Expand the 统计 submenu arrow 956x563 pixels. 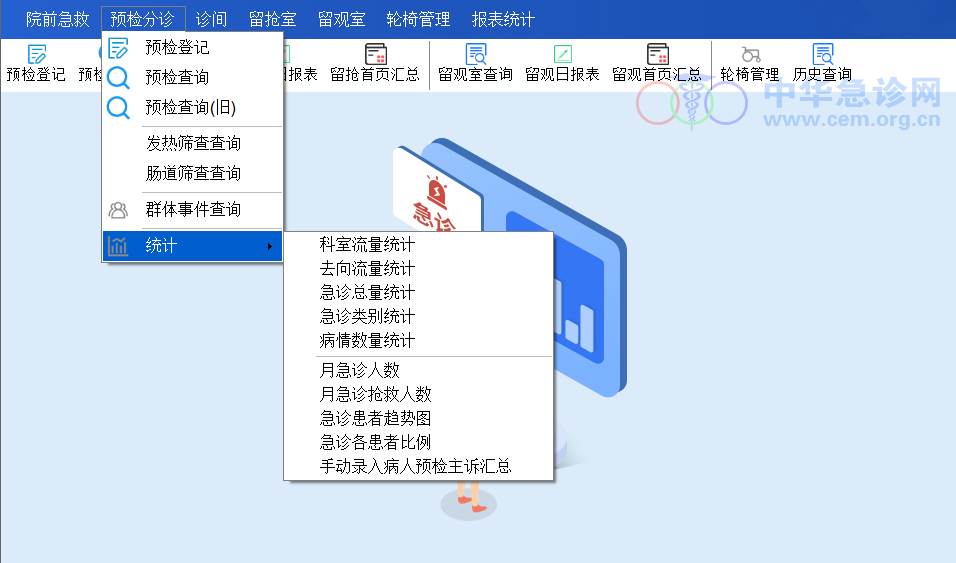[269, 246]
